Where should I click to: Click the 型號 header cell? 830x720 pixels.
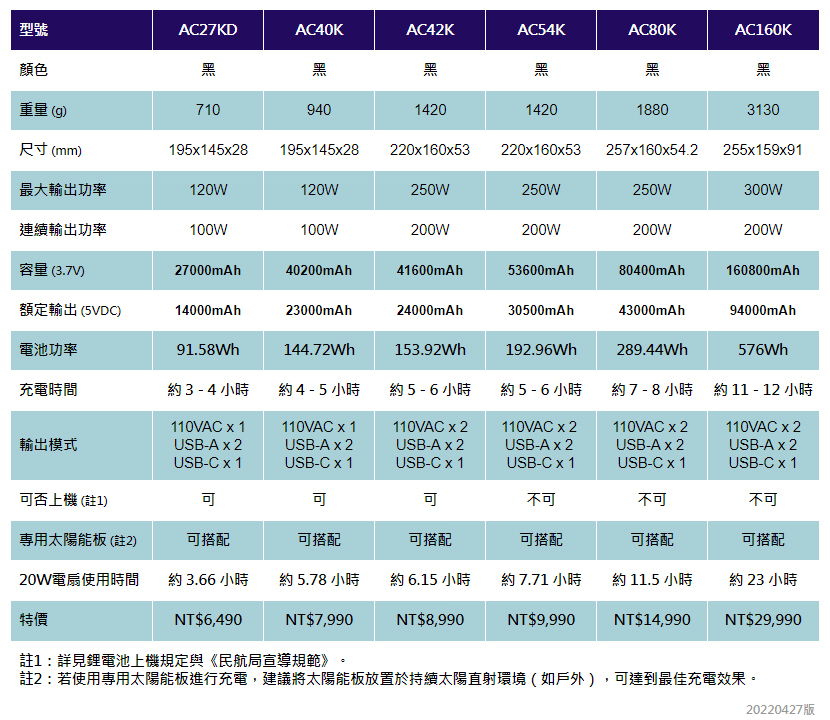[82, 30]
